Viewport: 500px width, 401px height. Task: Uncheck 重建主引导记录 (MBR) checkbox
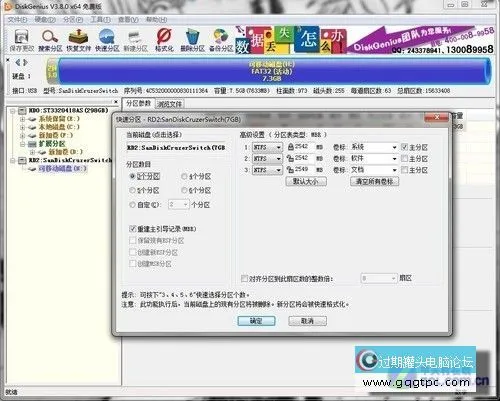[x=132, y=229]
